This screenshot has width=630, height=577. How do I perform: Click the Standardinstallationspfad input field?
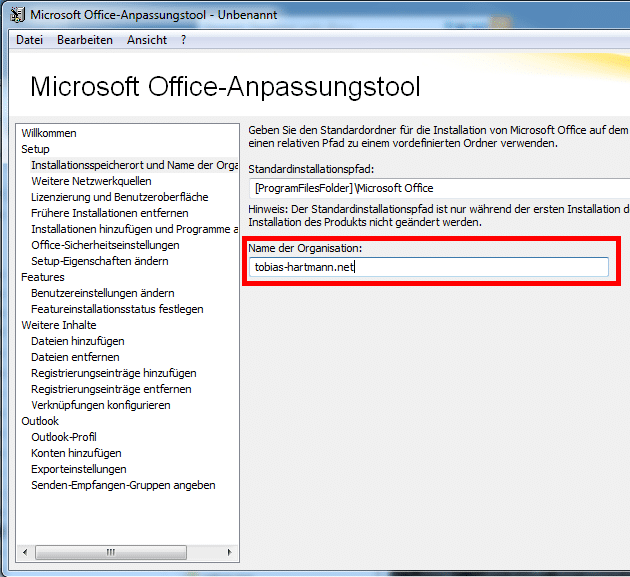tap(439, 188)
